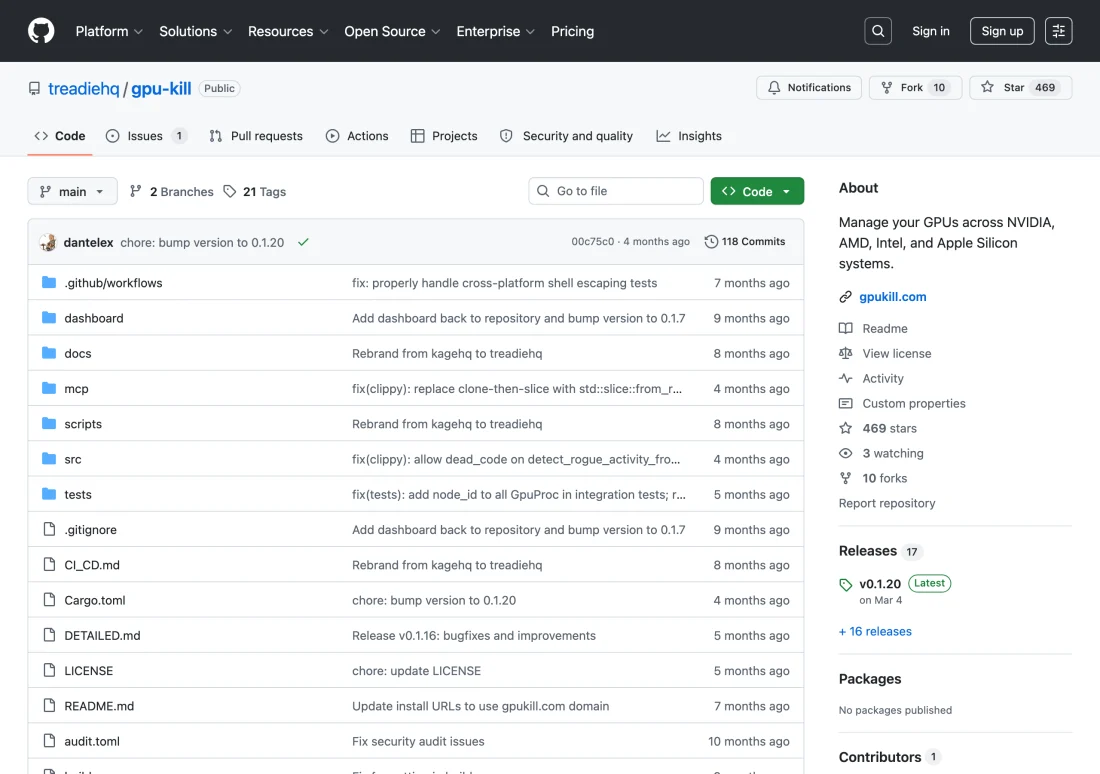
Task: Open the main branch selector dropdown
Action: [72, 192]
